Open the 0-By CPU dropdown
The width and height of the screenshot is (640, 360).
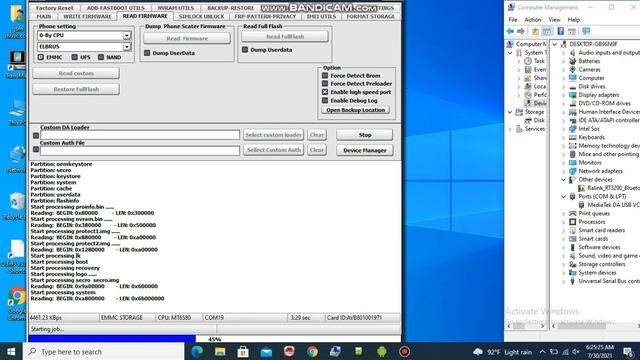(127, 36)
